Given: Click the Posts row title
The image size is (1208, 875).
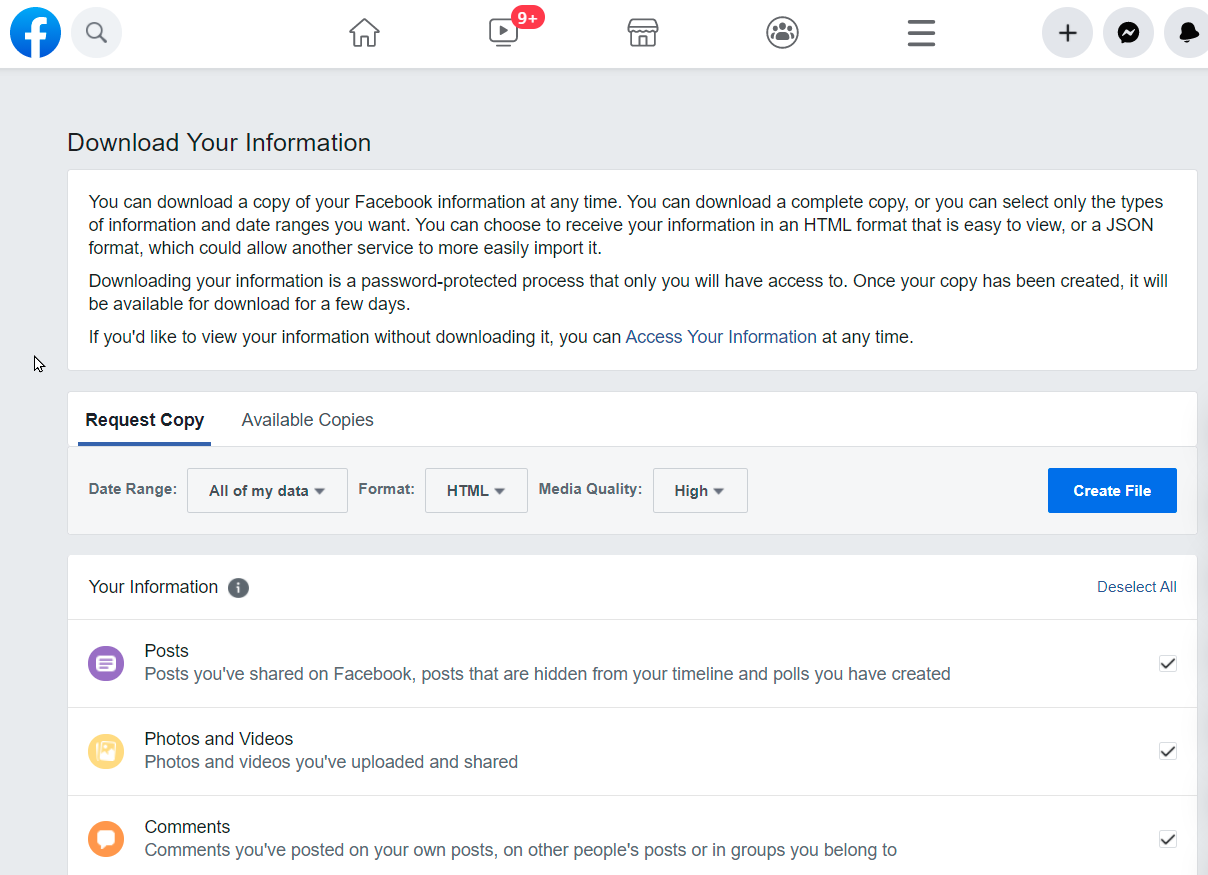Looking at the screenshot, I should click(167, 651).
